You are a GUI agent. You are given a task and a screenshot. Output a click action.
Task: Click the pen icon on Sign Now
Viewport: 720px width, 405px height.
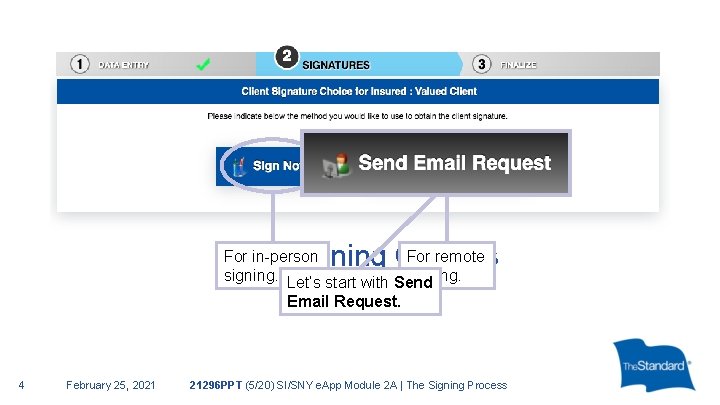point(238,167)
